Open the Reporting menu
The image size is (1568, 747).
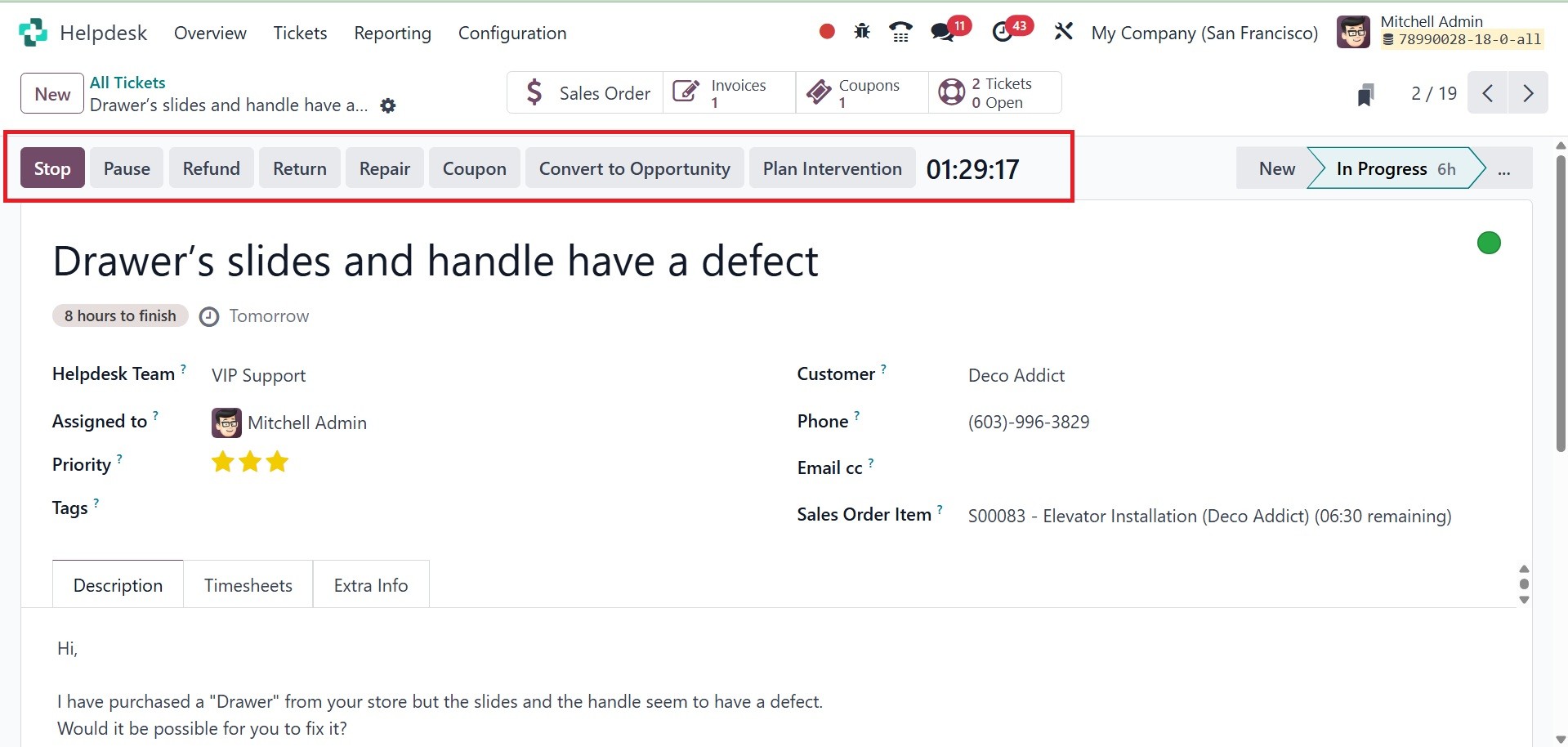click(392, 33)
